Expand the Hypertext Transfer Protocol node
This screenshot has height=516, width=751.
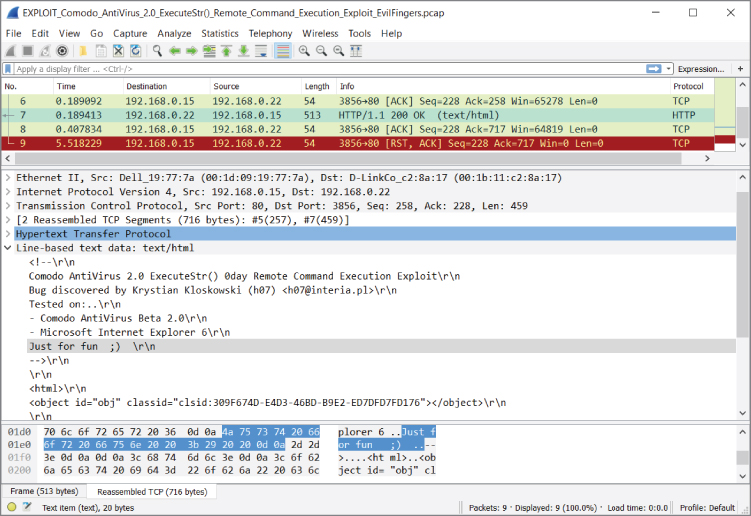point(8,234)
